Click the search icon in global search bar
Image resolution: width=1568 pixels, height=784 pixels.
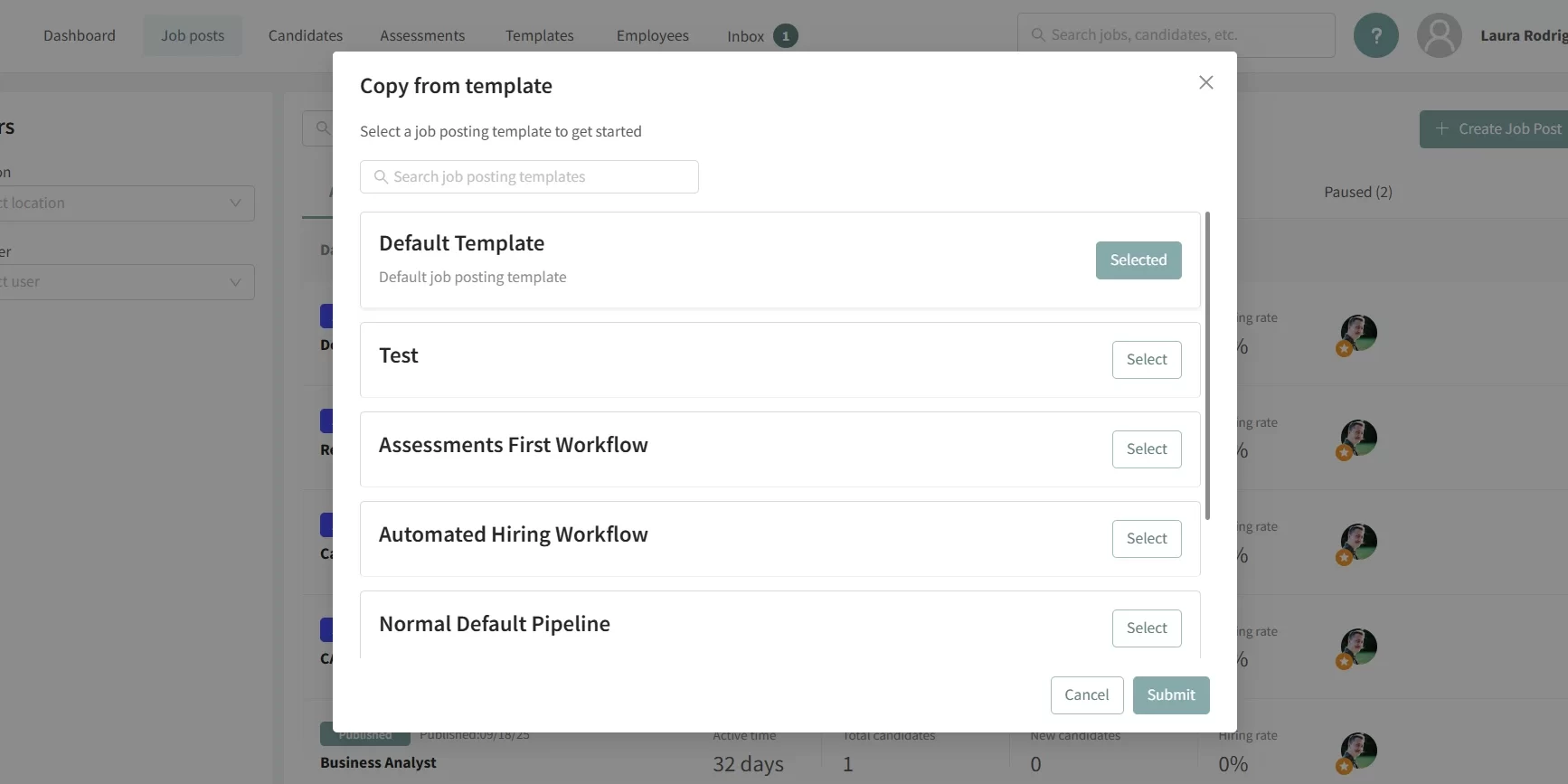coord(1038,35)
